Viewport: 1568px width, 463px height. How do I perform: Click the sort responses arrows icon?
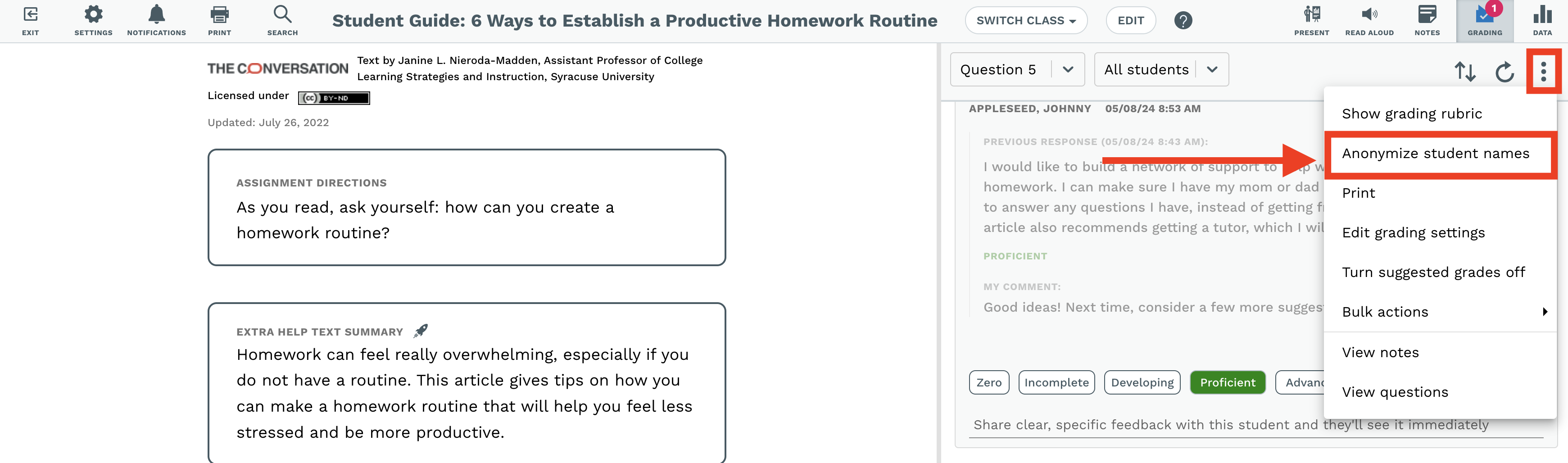[x=1464, y=72]
